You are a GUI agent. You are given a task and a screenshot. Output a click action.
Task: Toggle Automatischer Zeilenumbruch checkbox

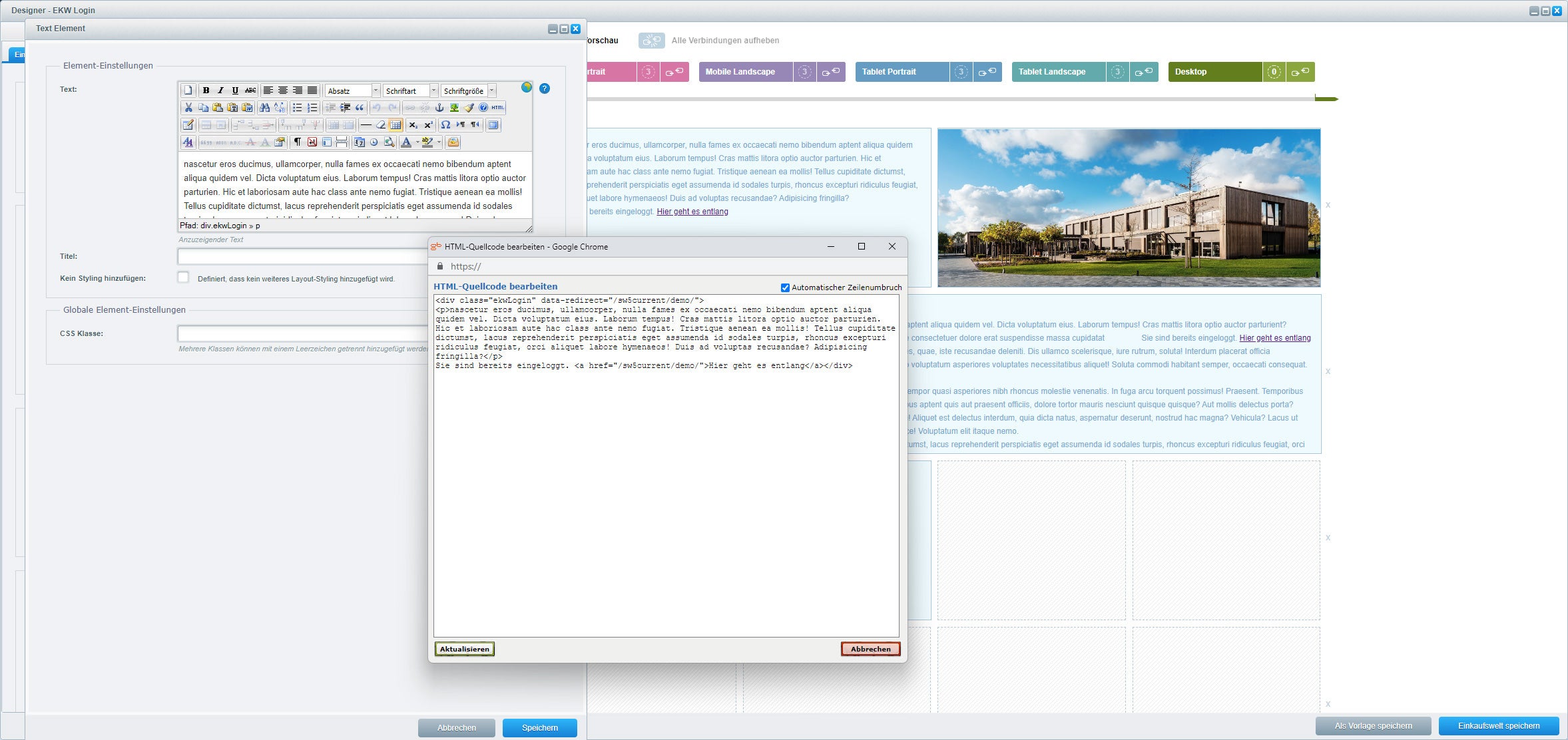[x=785, y=287]
